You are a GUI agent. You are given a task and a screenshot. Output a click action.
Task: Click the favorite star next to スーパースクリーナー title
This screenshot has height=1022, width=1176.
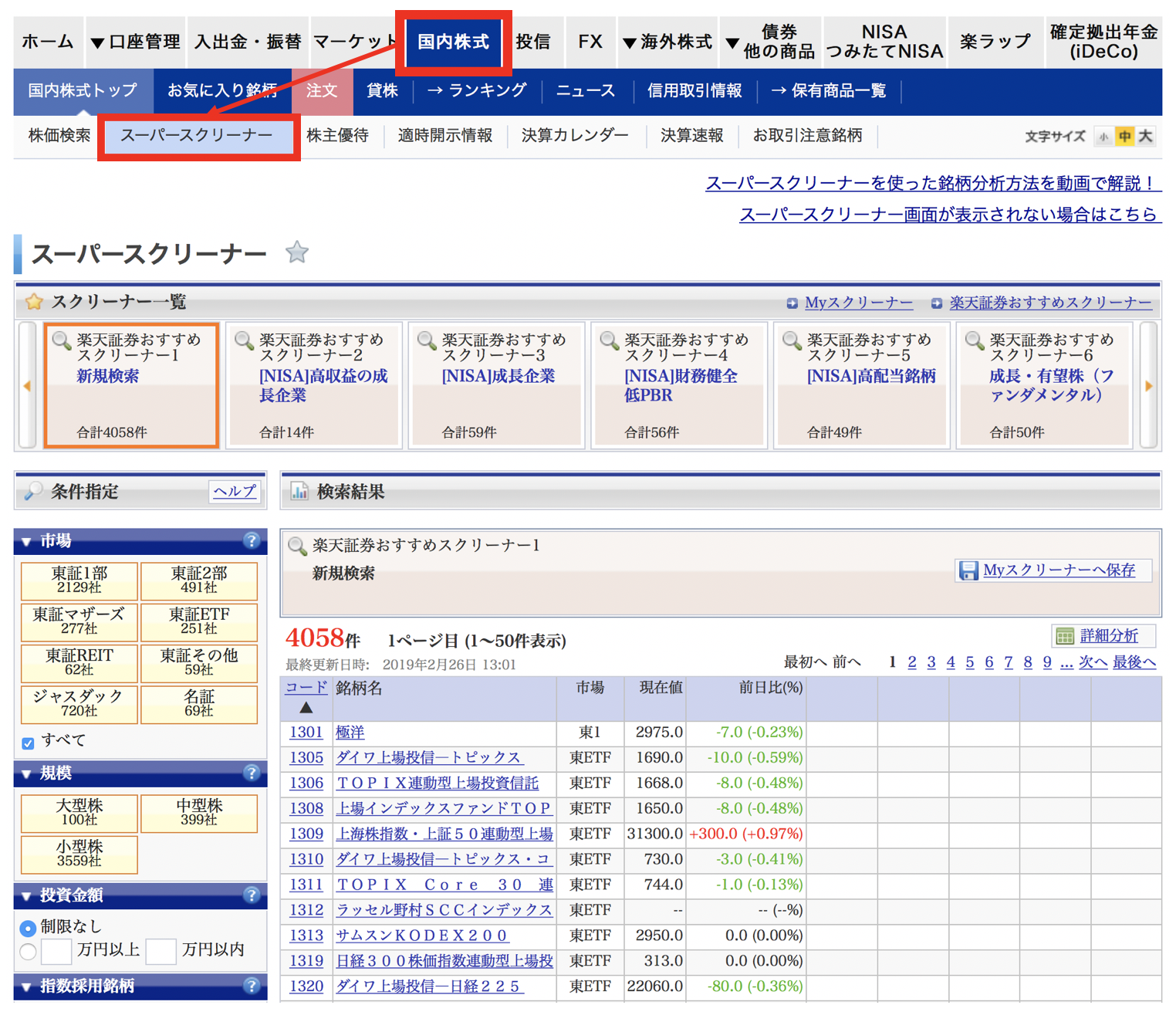(297, 252)
